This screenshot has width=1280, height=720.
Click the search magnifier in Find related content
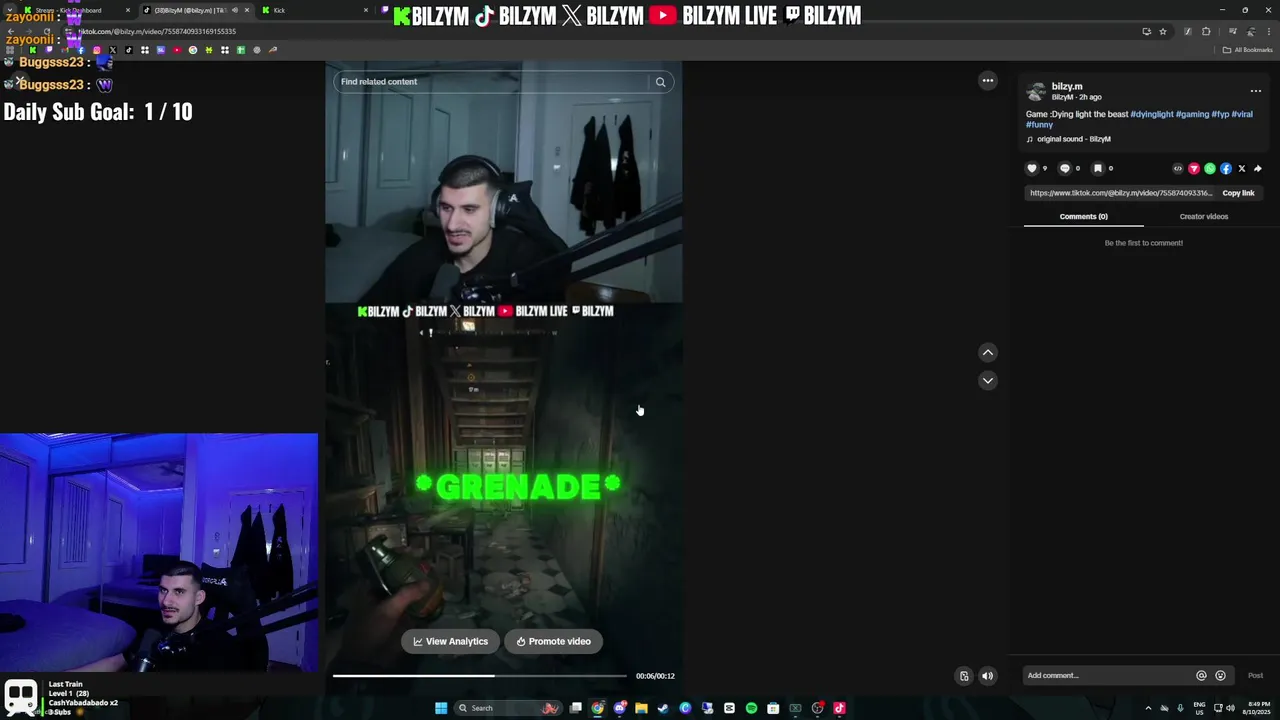tap(660, 82)
